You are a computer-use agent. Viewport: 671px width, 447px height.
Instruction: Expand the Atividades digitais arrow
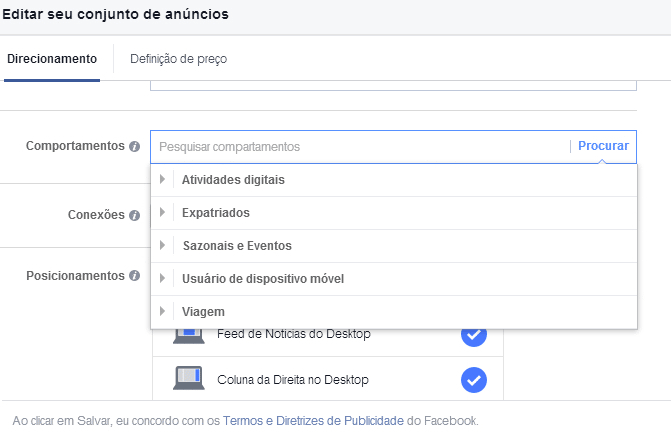(163, 180)
